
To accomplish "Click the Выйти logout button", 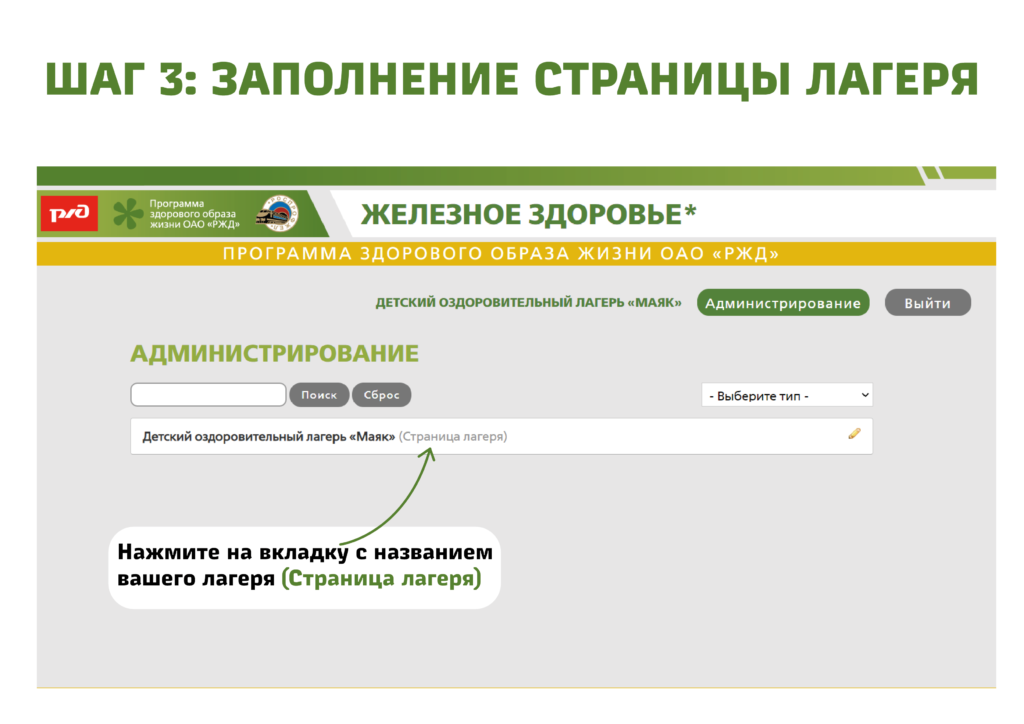I will point(927,303).
